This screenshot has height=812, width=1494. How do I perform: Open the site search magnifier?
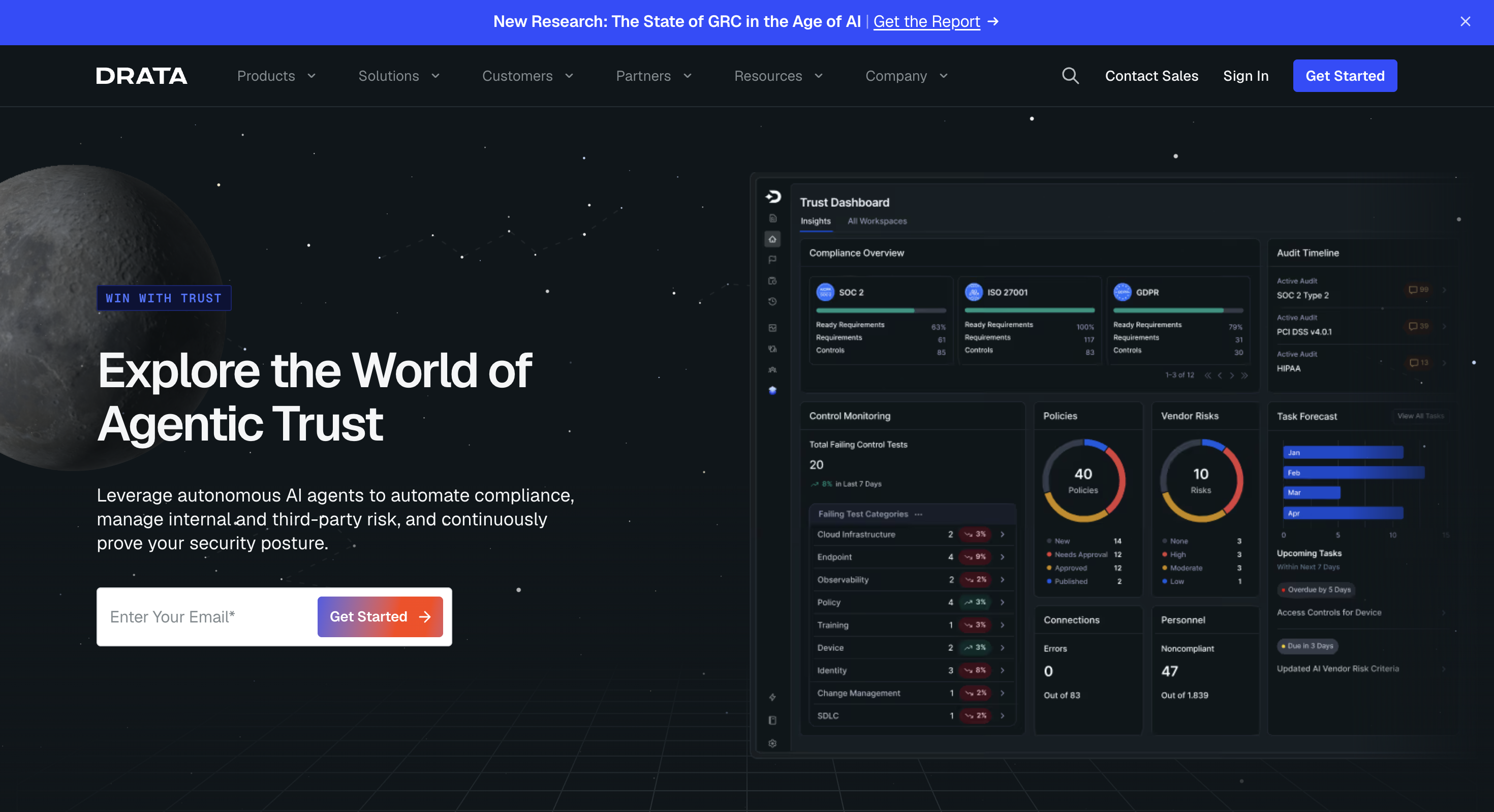click(1070, 76)
